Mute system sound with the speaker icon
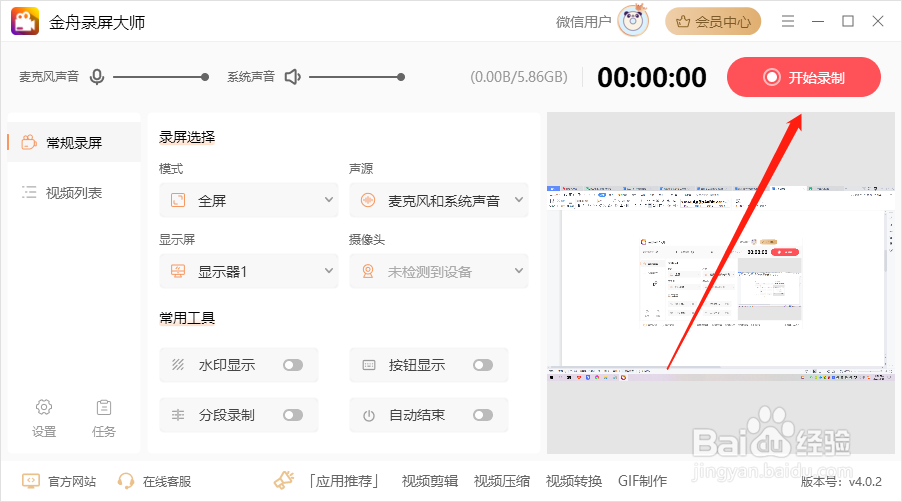This screenshot has width=902, height=502. (x=293, y=76)
